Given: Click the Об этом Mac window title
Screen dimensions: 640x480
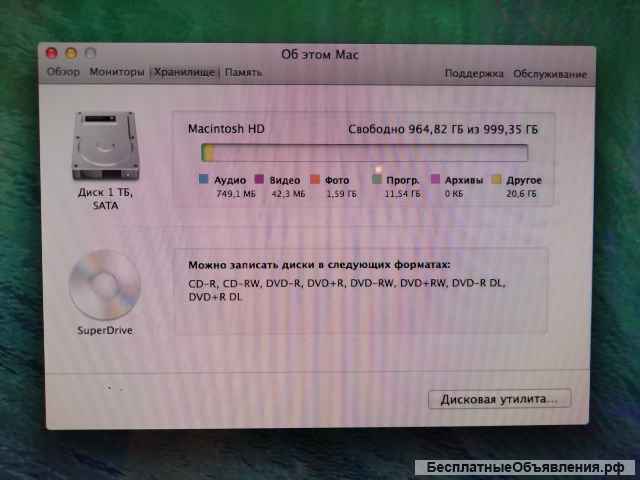Looking at the screenshot, I should click(320, 54).
